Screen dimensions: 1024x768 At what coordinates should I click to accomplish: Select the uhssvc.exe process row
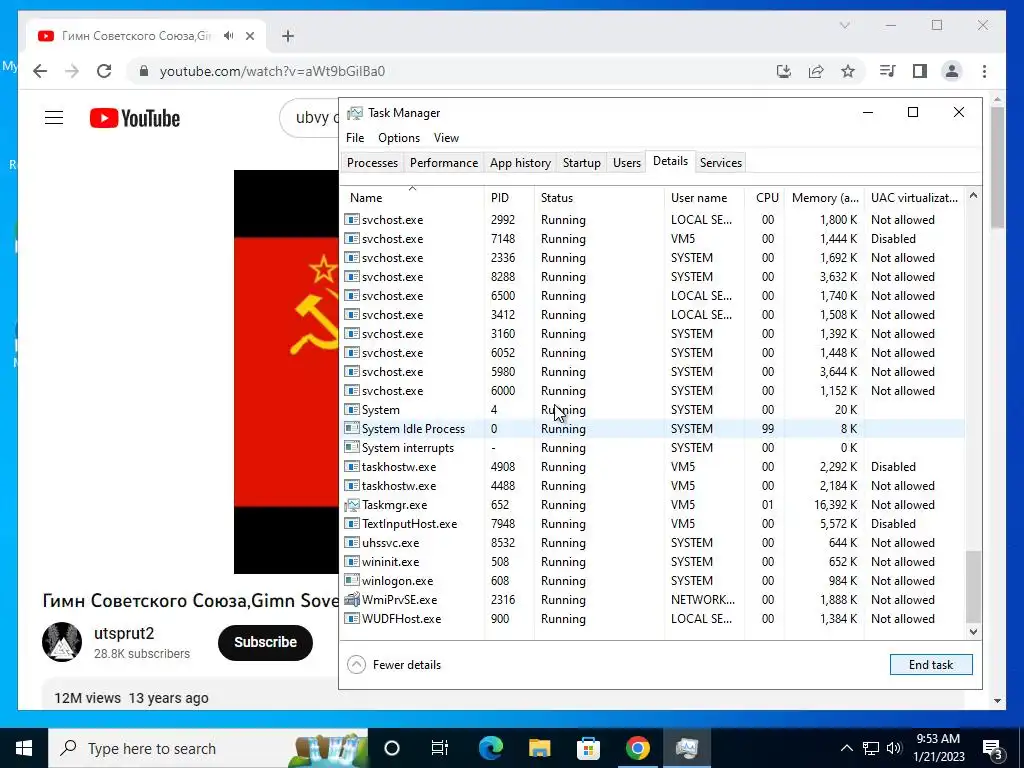pyautogui.click(x=653, y=543)
